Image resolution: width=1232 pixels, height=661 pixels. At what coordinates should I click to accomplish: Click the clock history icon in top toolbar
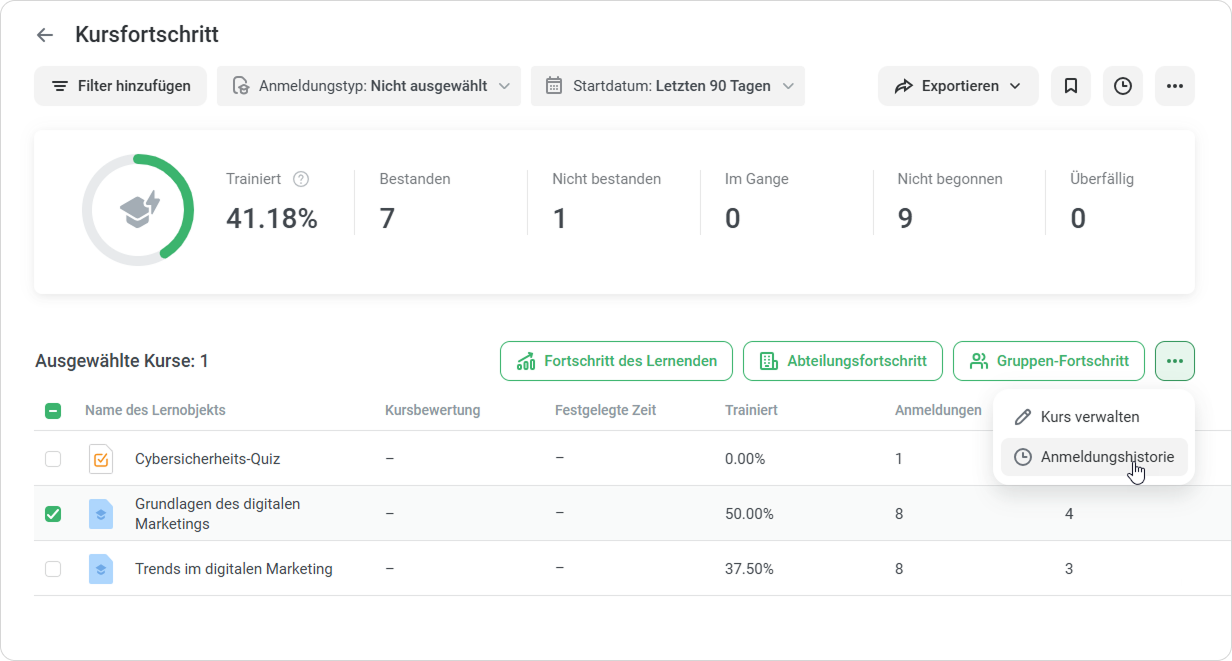pos(1123,86)
